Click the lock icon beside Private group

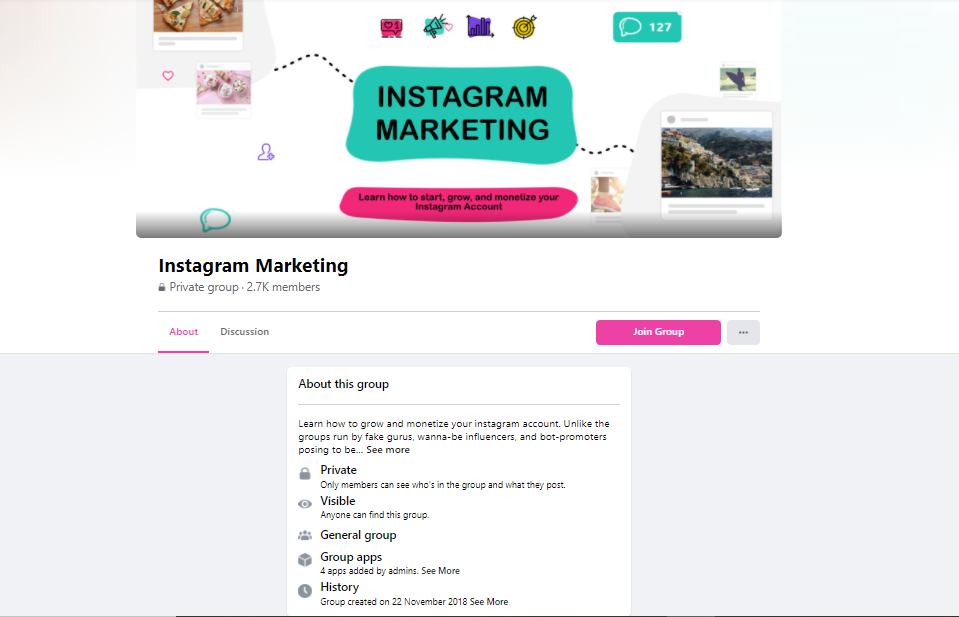(x=161, y=287)
